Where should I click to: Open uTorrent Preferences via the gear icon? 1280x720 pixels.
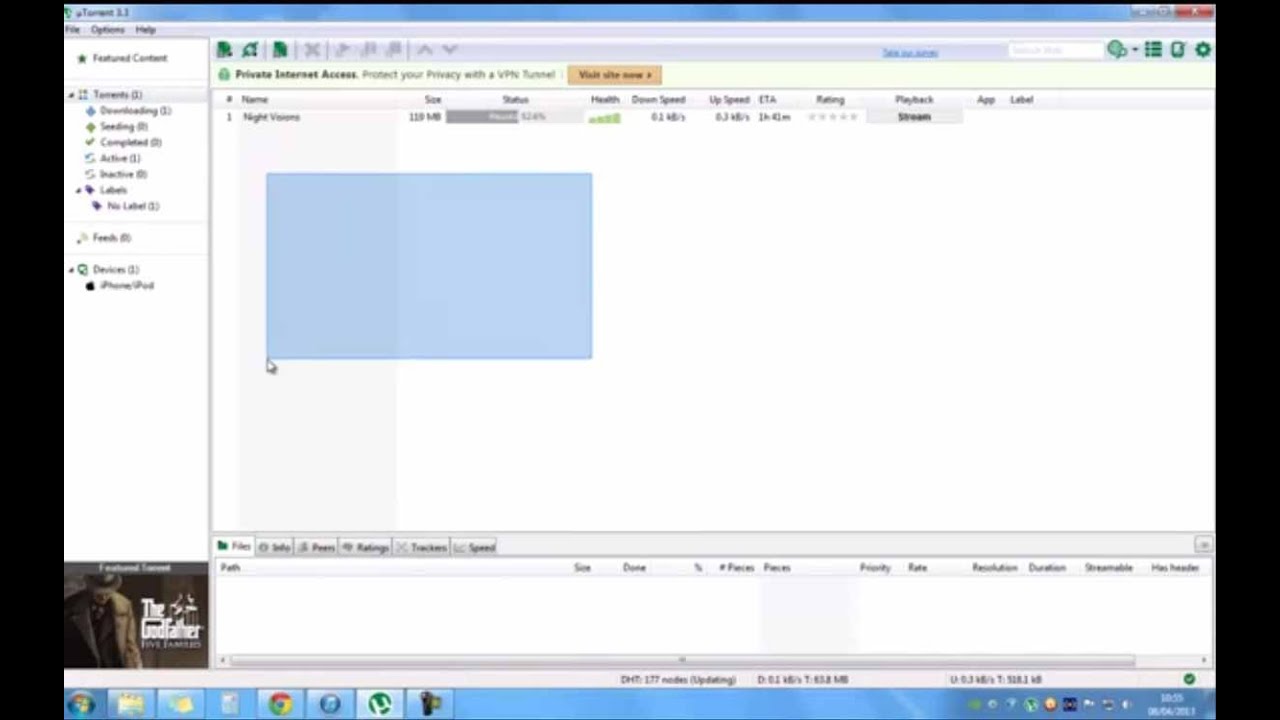pos(1203,49)
